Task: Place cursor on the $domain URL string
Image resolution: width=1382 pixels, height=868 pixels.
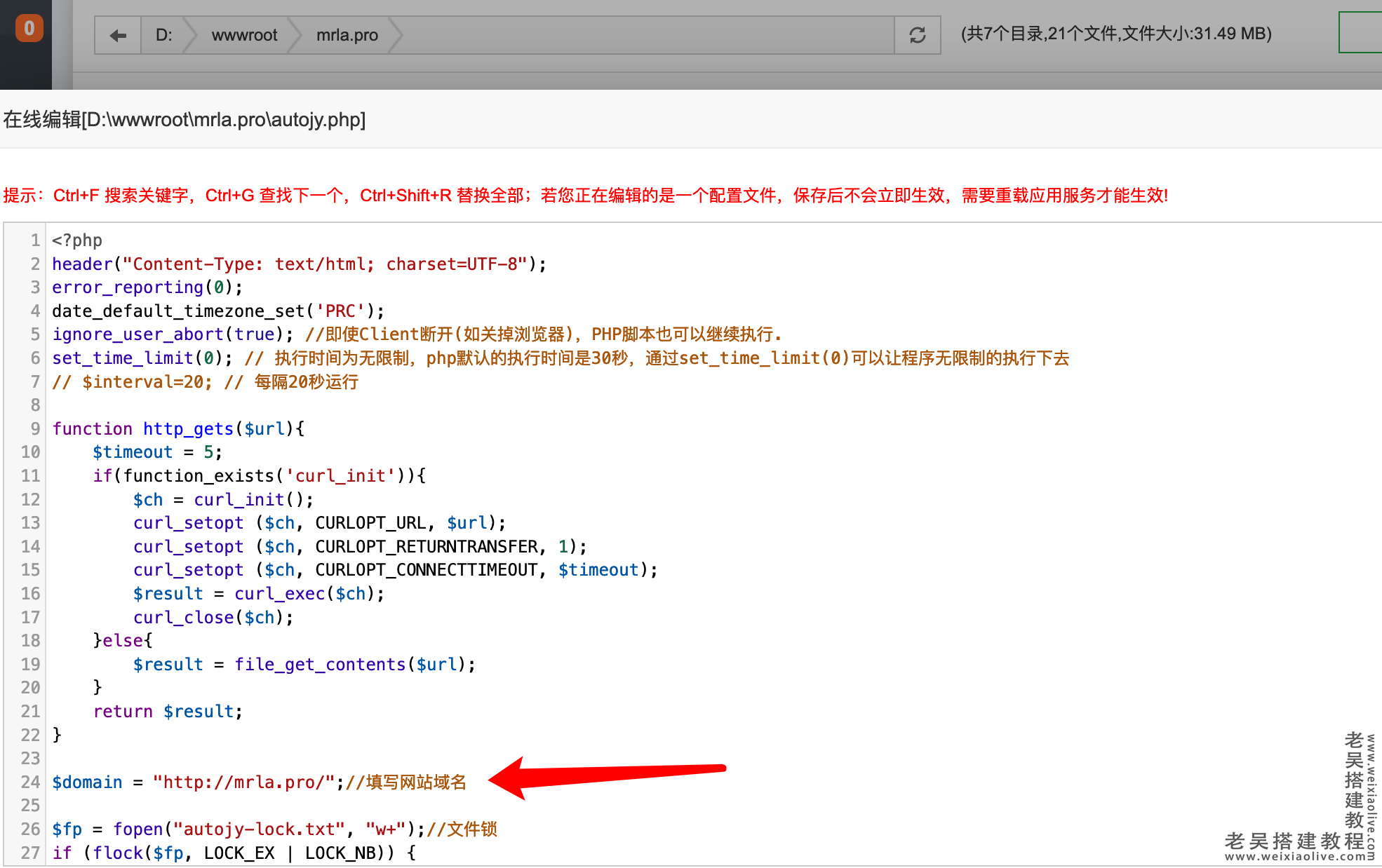Action: [243, 782]
